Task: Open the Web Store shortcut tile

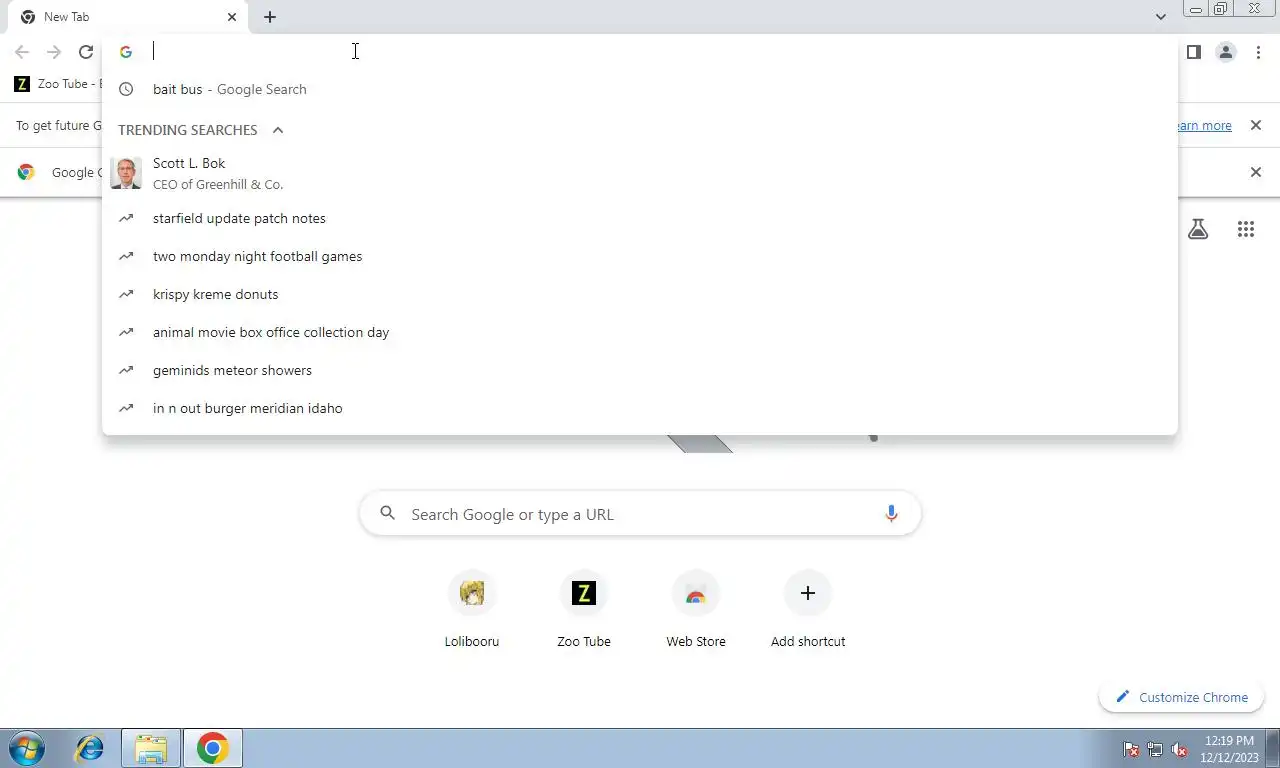Action: (696, 610)
